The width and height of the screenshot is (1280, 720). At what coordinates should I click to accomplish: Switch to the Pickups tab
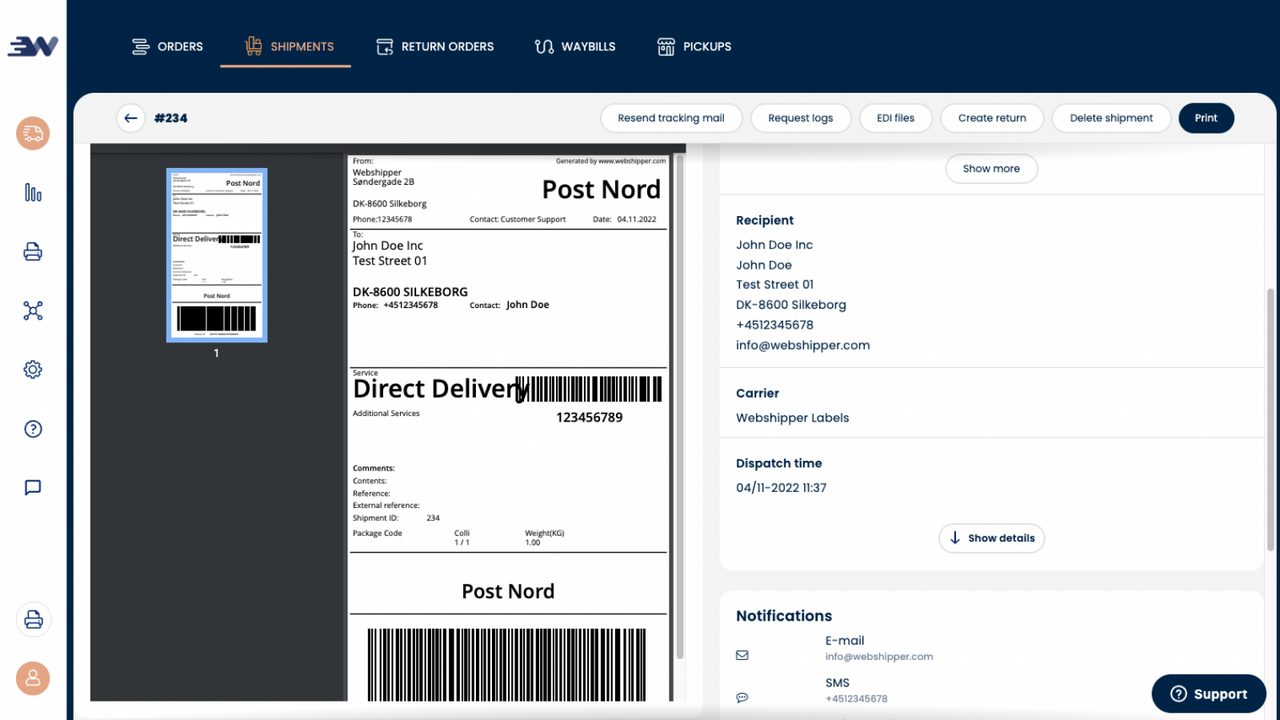[694, 46]
